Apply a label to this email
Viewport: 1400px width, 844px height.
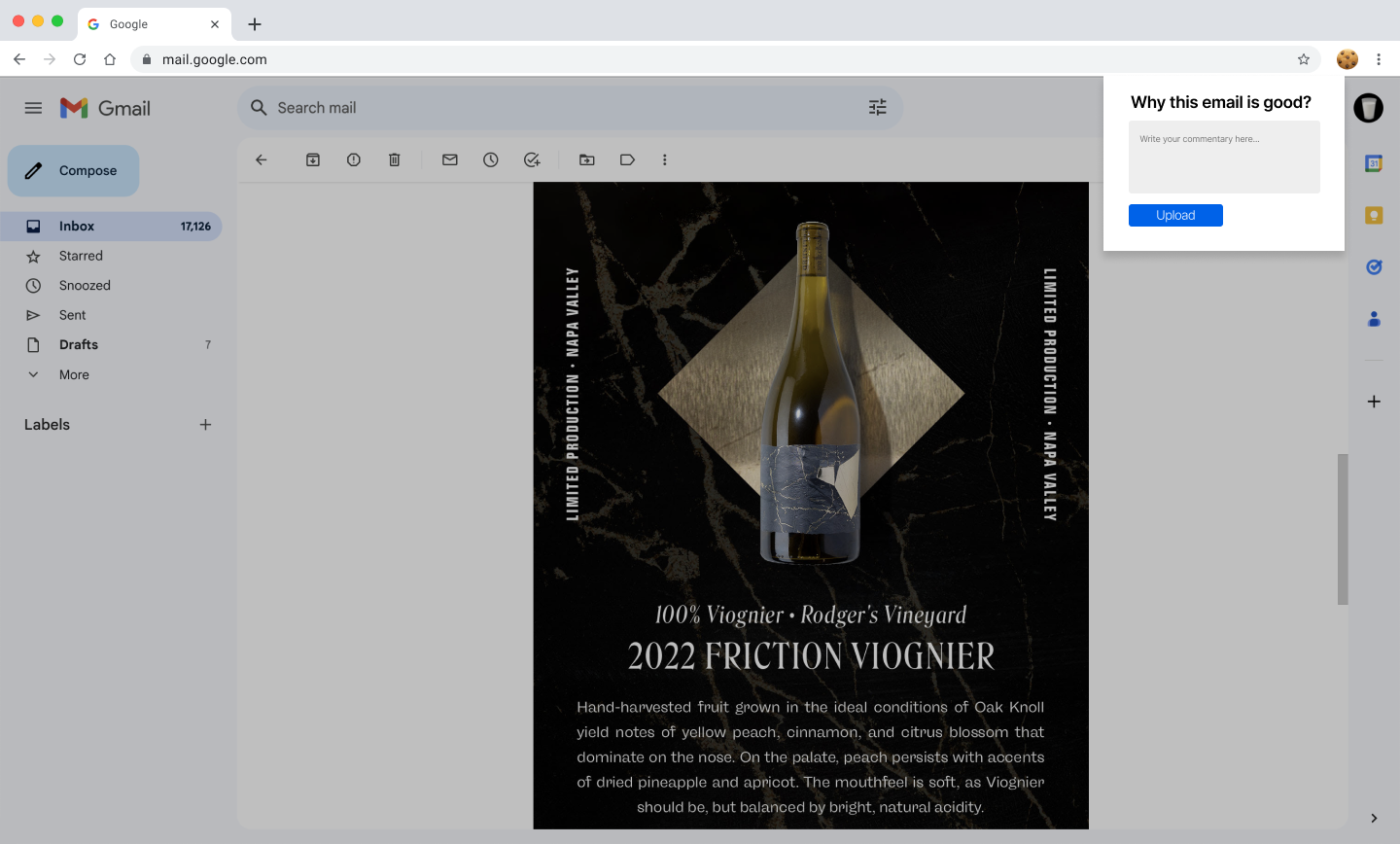coord(628,159)
